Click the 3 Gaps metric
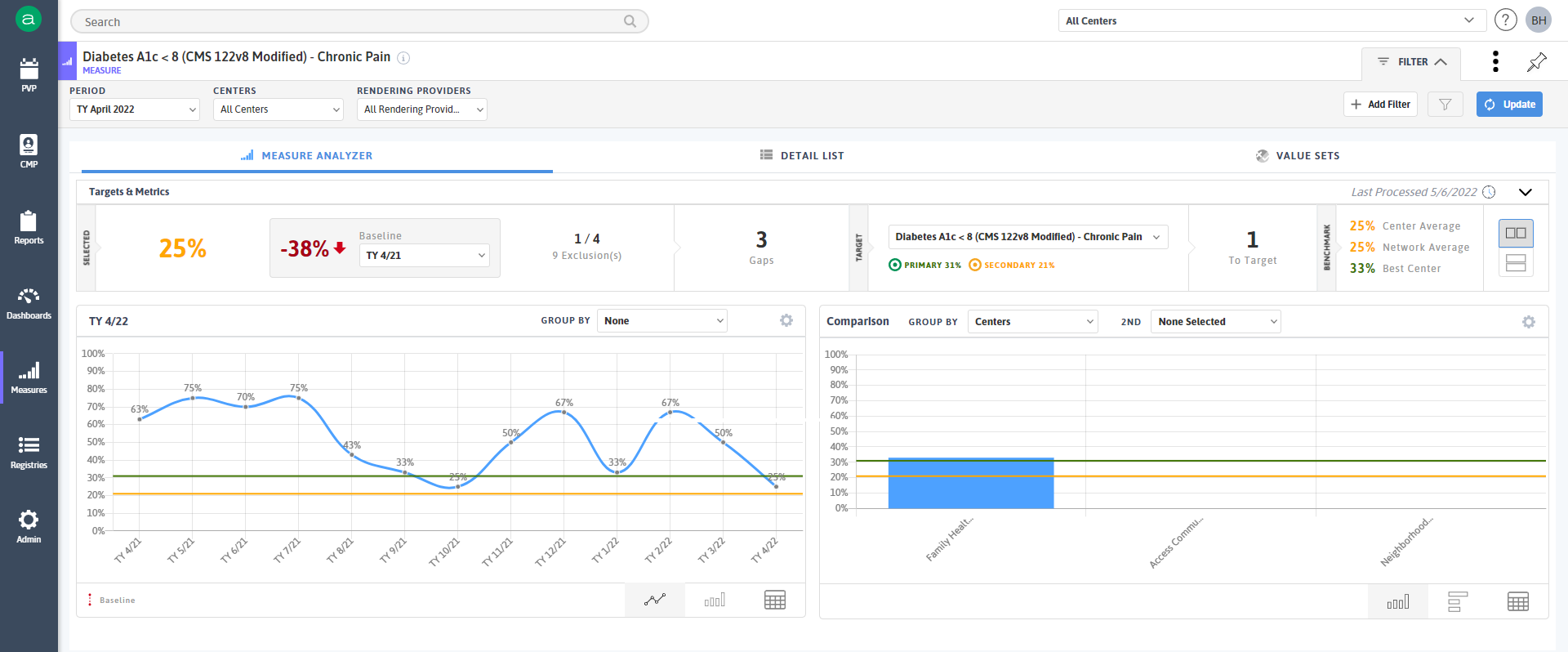The height and width of the screenshot is (652, 1568). tap(761, 248)
